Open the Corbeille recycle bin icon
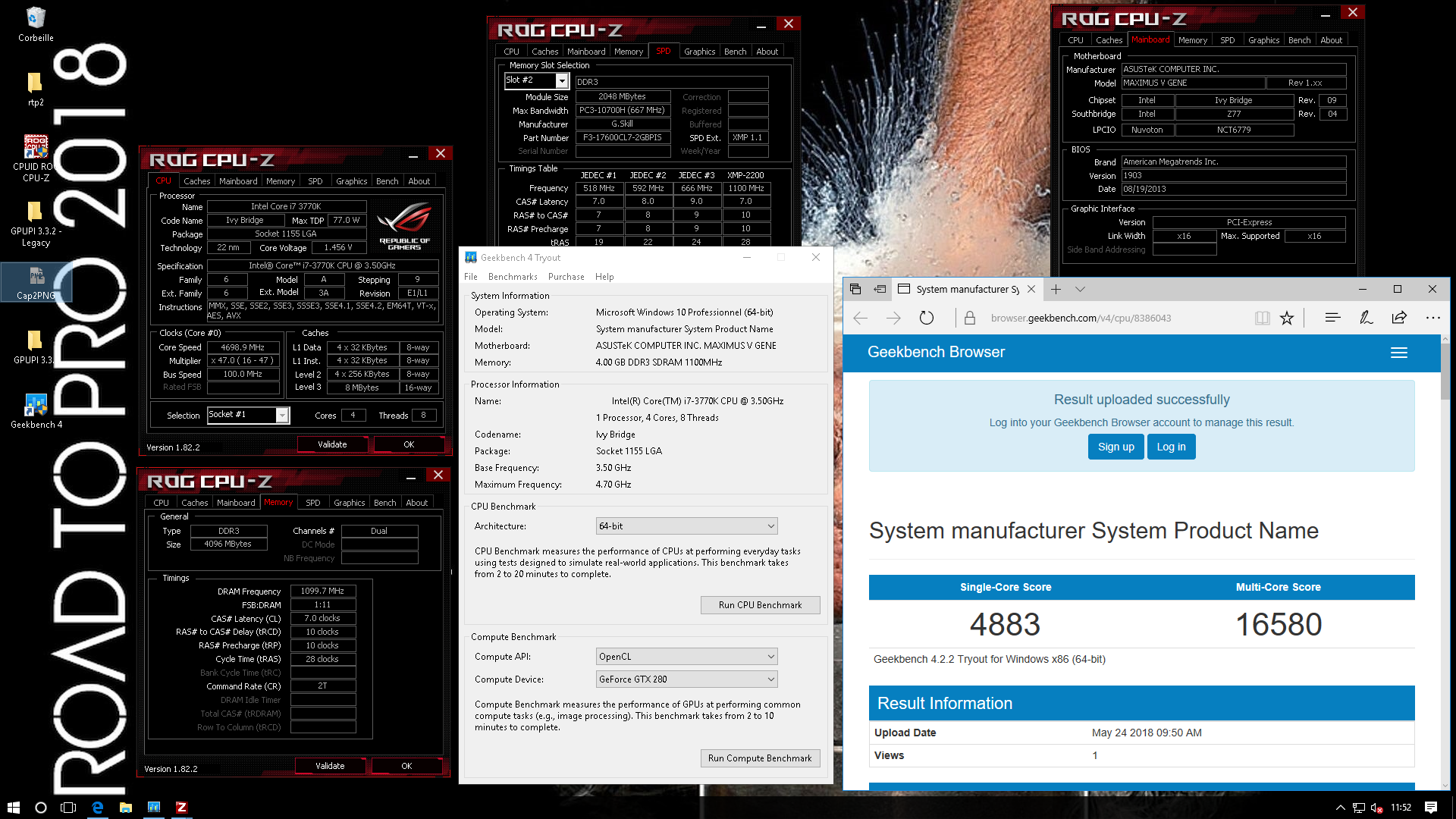Viewport: 1456px width, 819px height. (36, 24)
